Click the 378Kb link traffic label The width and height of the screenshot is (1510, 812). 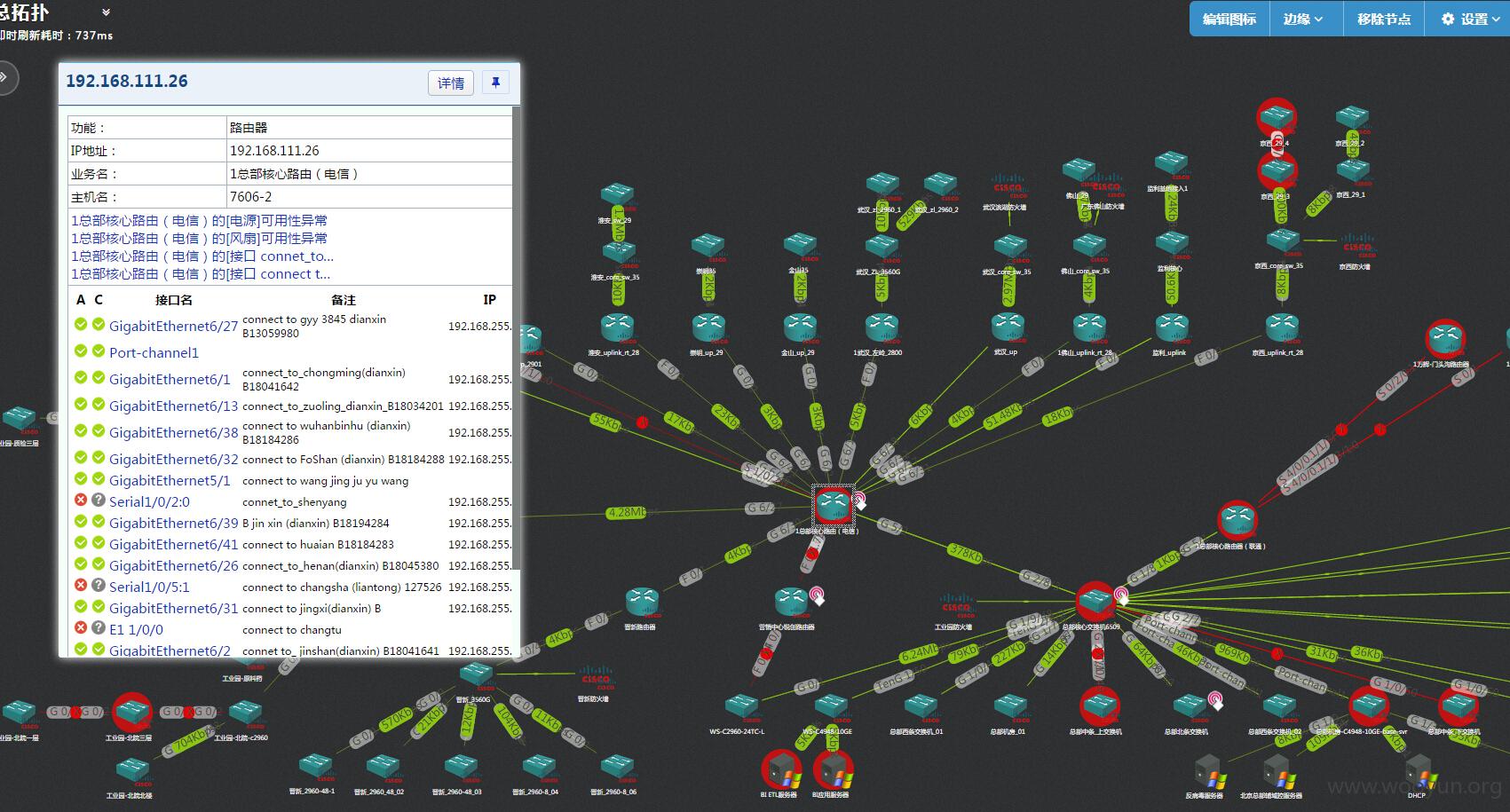(966, 553)
